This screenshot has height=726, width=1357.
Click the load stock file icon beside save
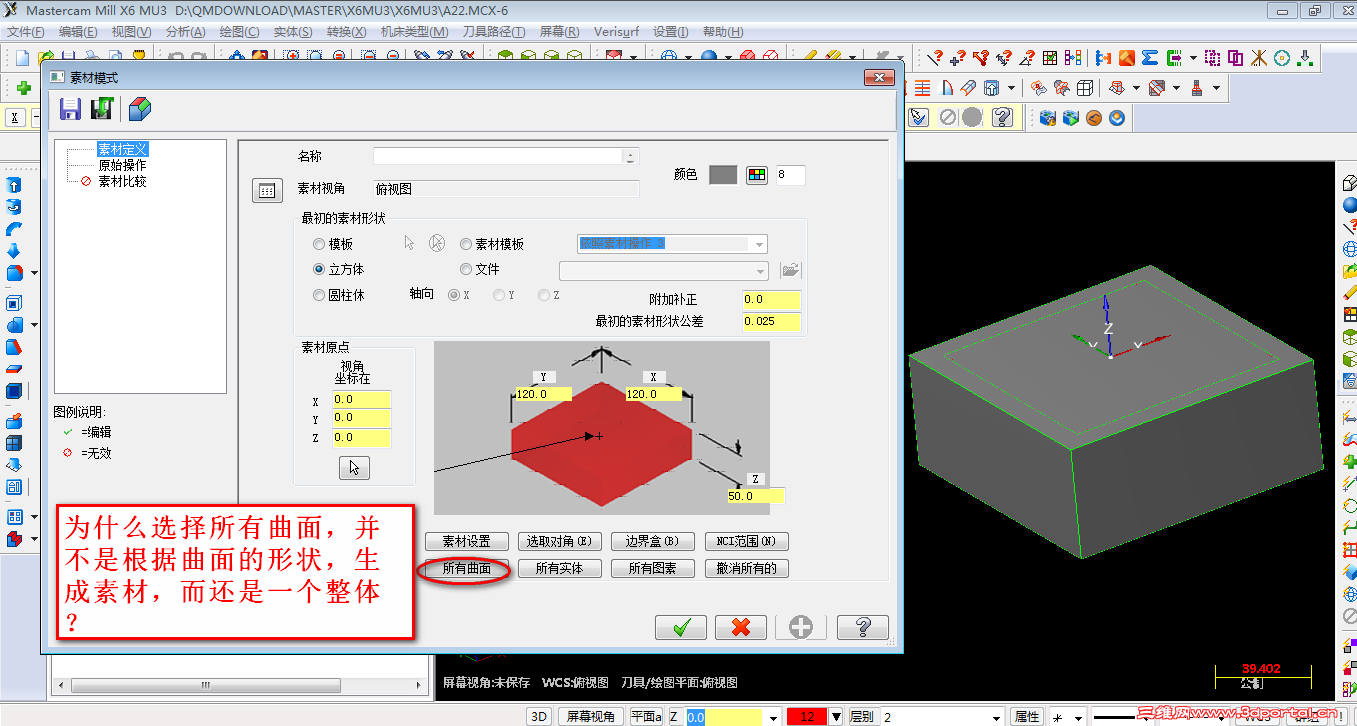pyautogui.click(x=101, y=108)
